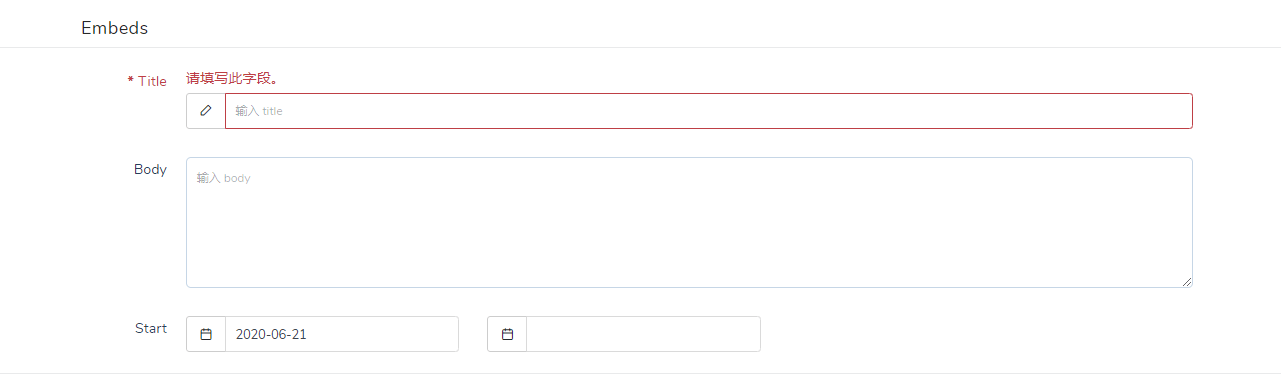Click the red-bordered Title input box

[x=709, y=111]
